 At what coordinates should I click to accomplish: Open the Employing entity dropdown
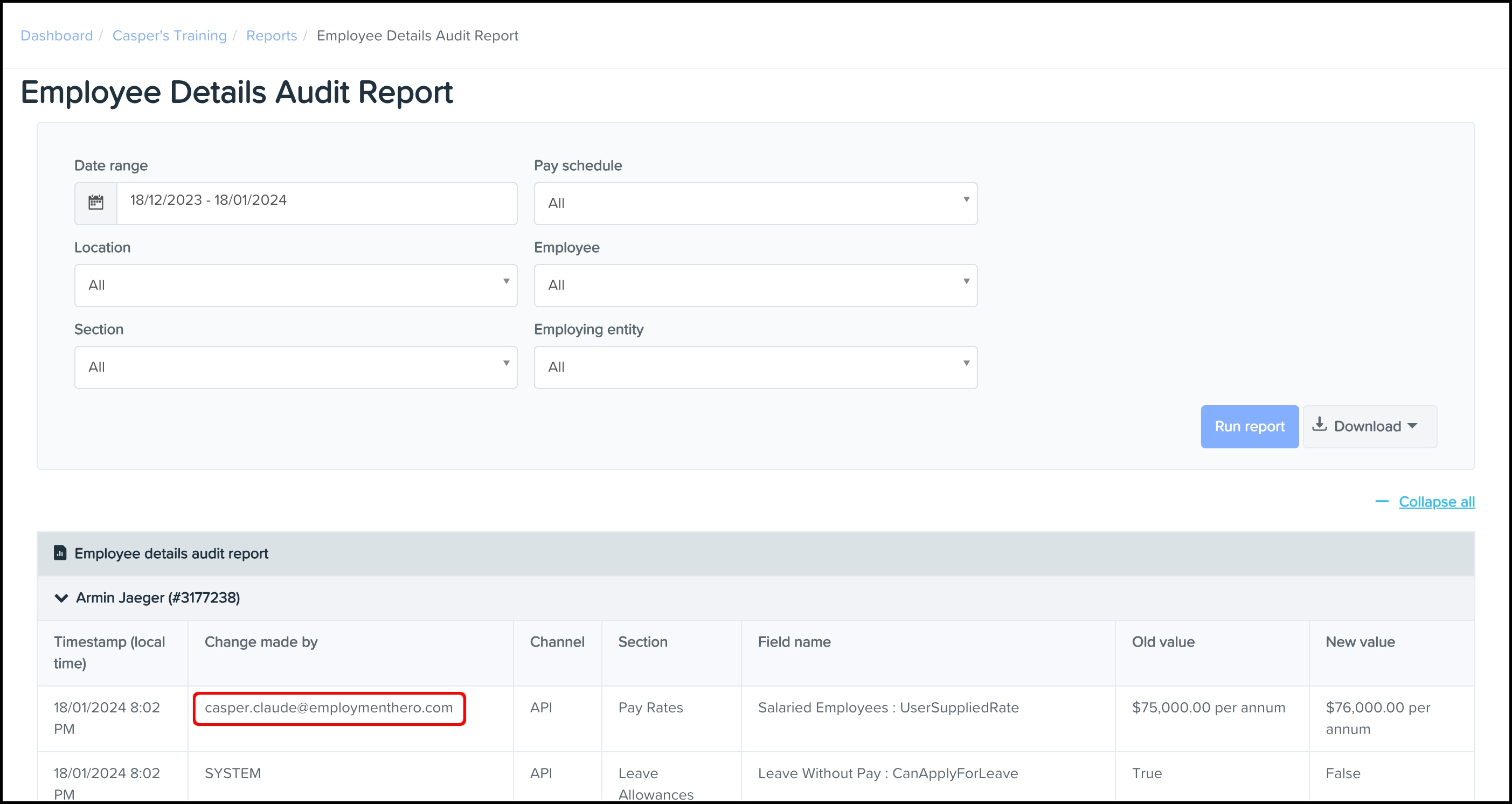[755, 368]
